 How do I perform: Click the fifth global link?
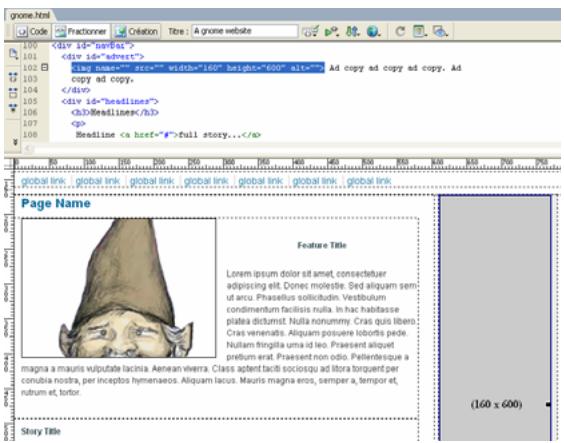260,181
